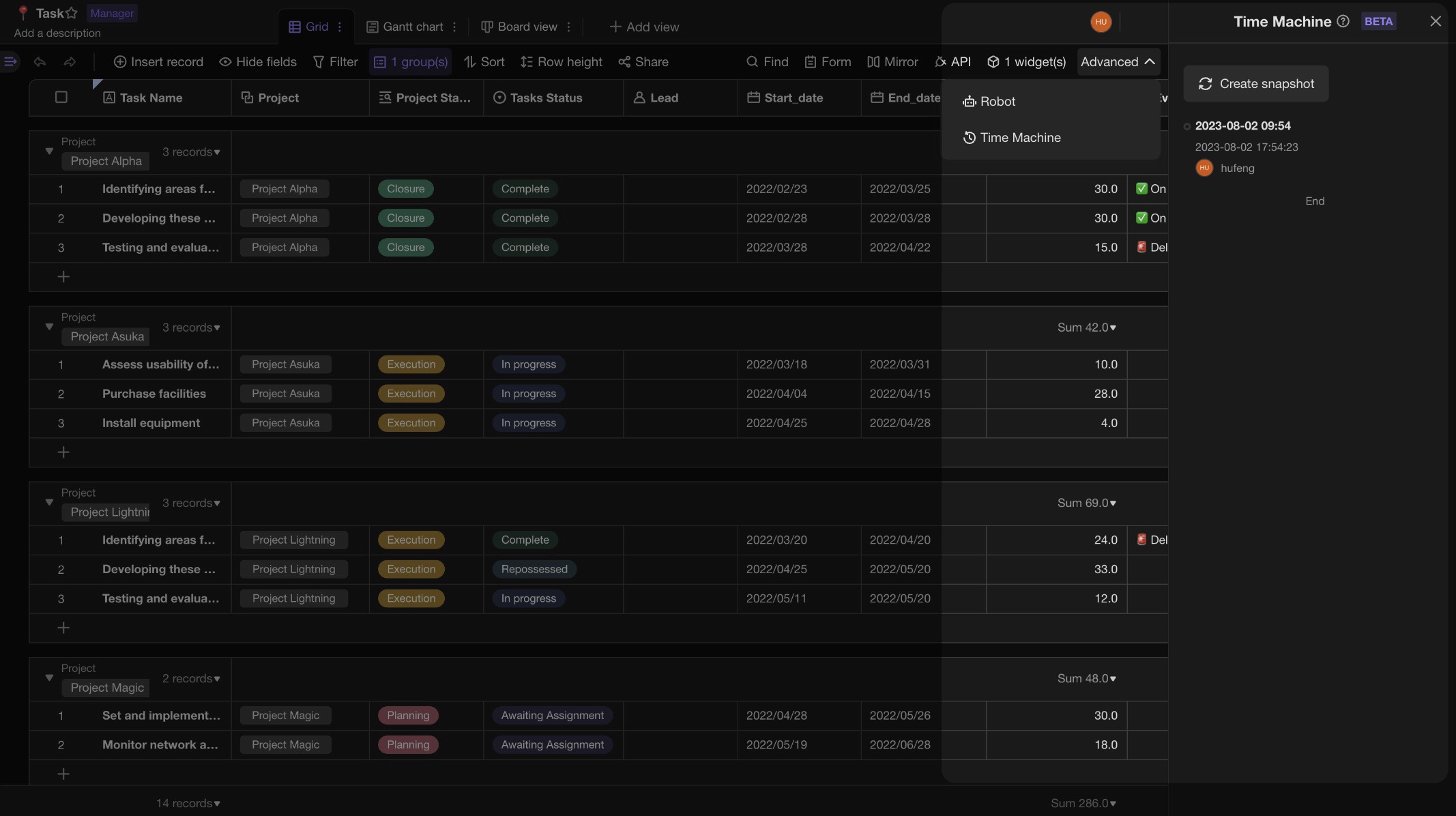Close the Time Machine panel
The height and width of the screenshot is (816, 1456).
click(1436, 21)
